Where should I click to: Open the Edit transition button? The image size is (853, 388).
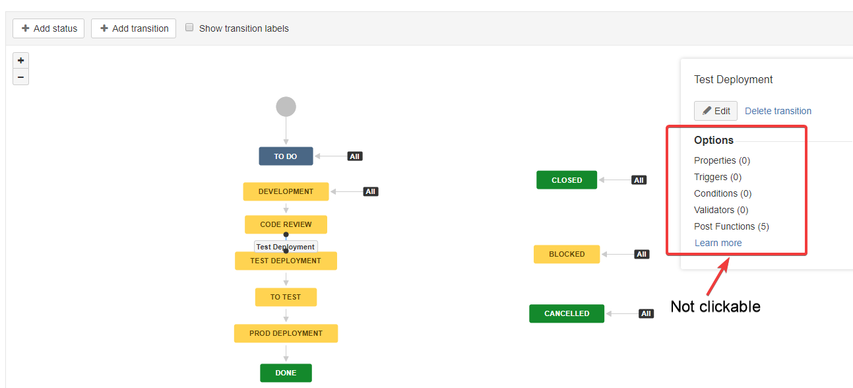pos(716,111)
